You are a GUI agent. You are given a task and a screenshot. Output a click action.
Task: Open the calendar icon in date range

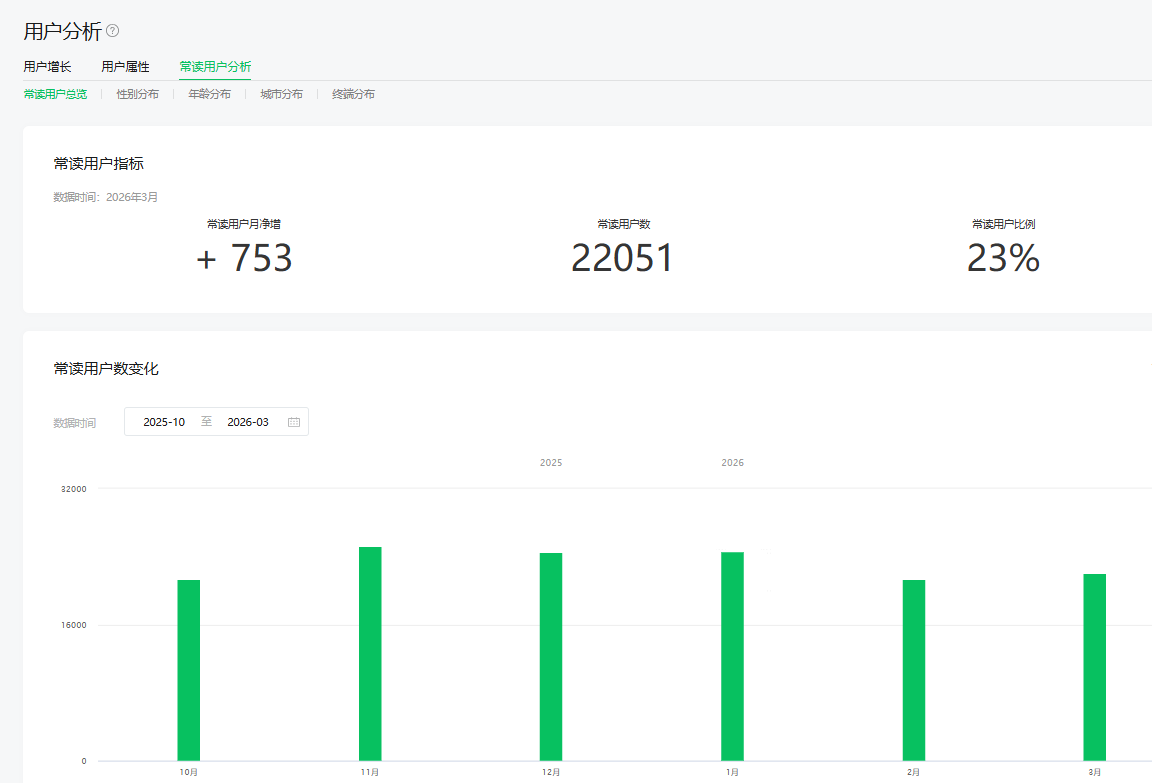294,422
